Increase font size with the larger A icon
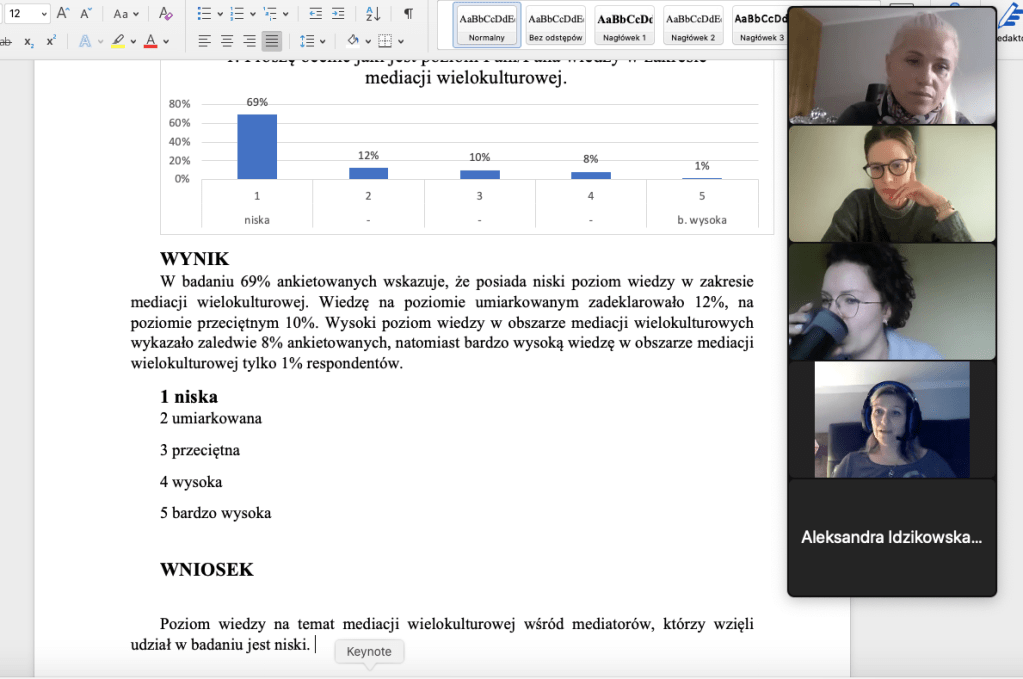 63,14
